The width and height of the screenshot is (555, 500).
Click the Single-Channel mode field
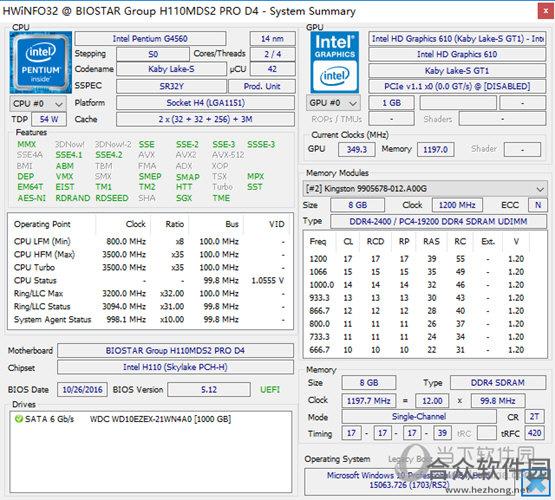(x=419, y=417)
